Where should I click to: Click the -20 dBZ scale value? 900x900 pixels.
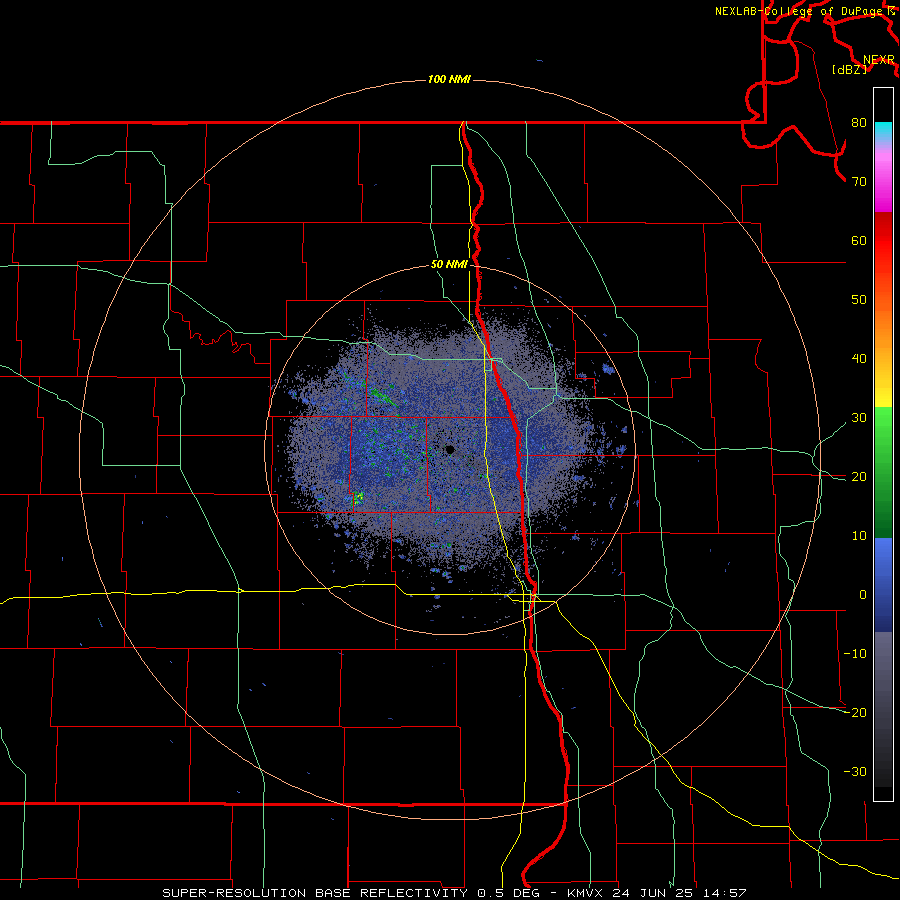[x=855, y=713]
